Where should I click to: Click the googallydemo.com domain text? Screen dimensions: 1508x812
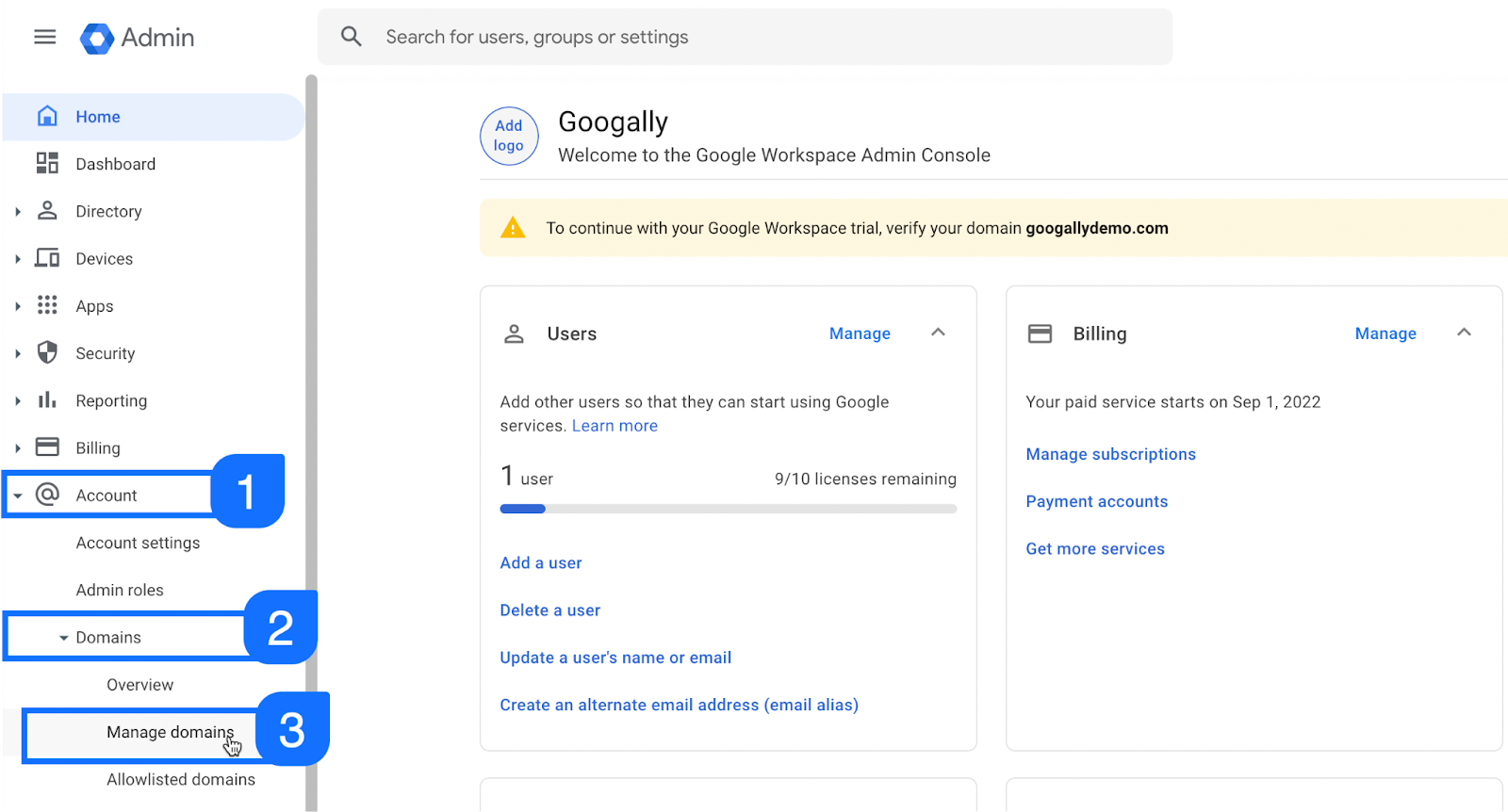[1097, 228]
